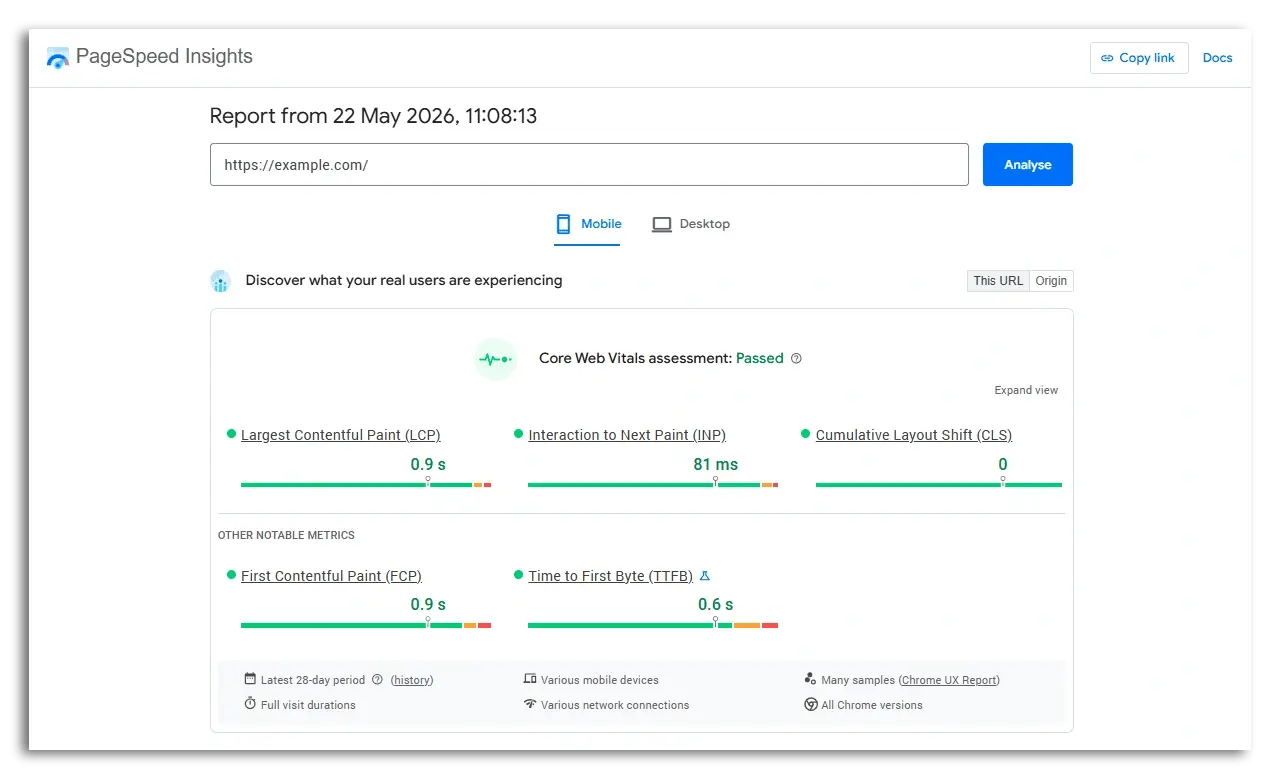Click the Core Web Vitals pulse icon
1280x780 pixels.
[x=495, y=359]
